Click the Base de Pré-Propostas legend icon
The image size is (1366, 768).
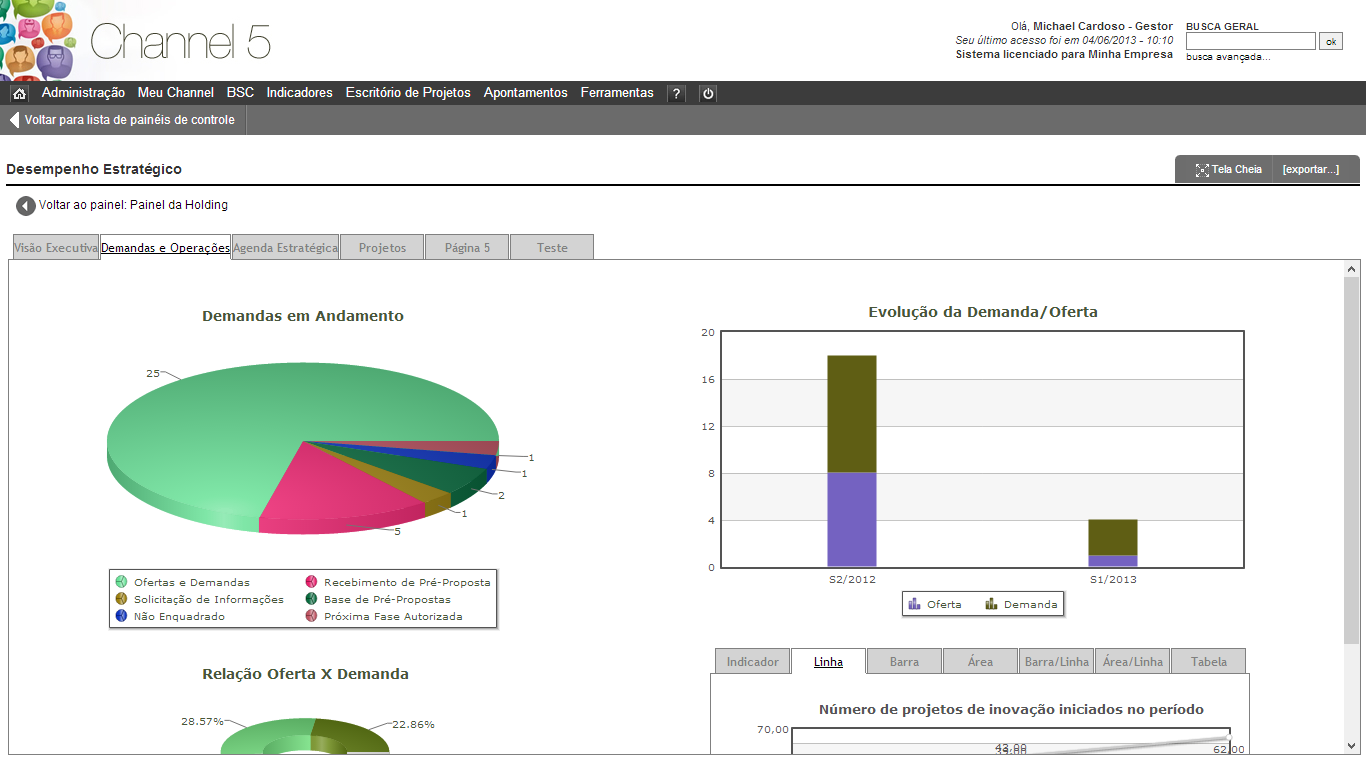coord(311,599)
